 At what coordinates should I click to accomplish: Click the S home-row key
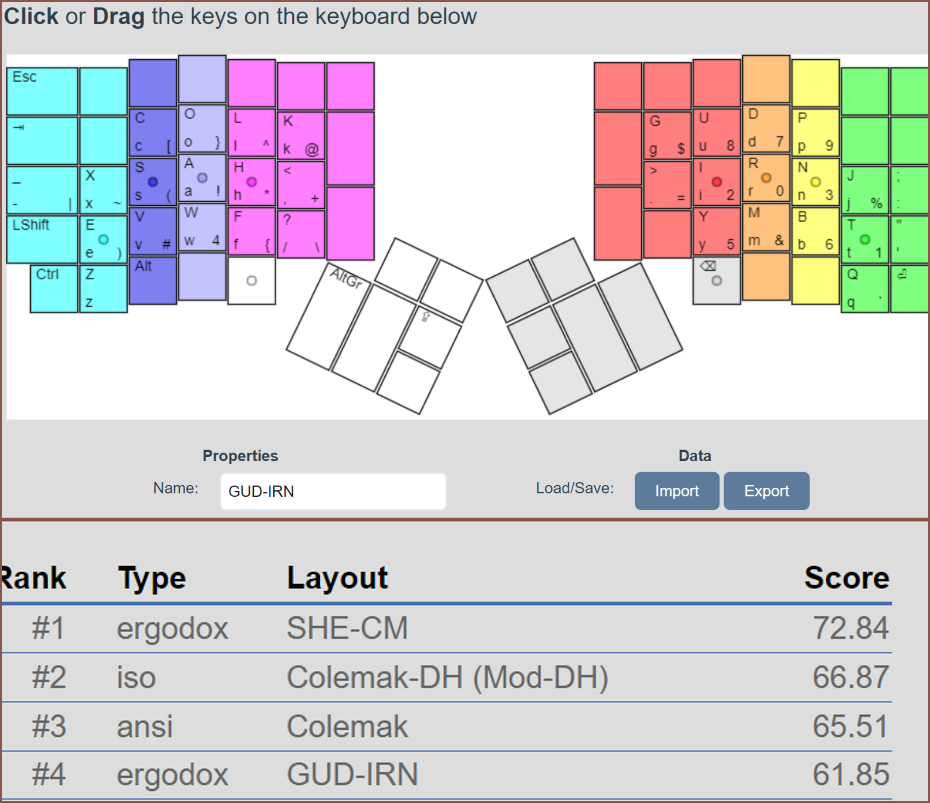tap(152, 182)
